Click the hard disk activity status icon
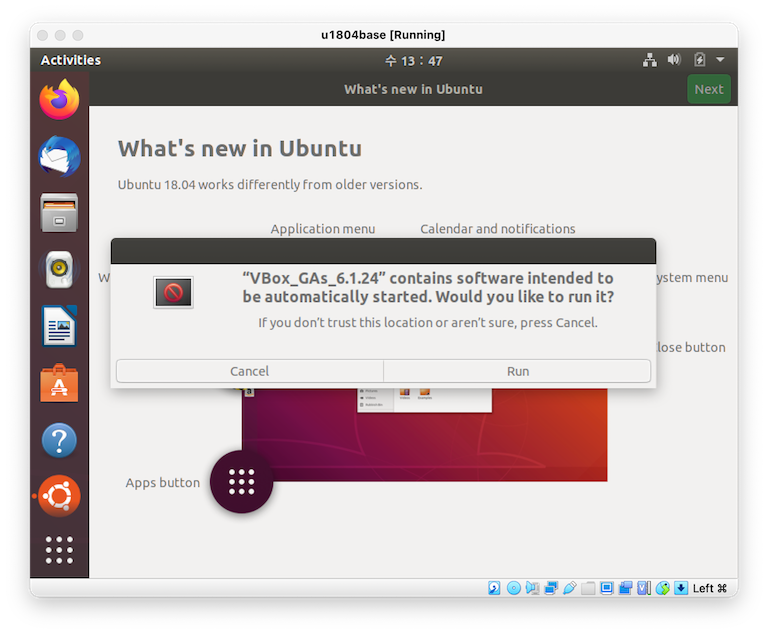Viewport: 768px width, 634px height. 494,587
